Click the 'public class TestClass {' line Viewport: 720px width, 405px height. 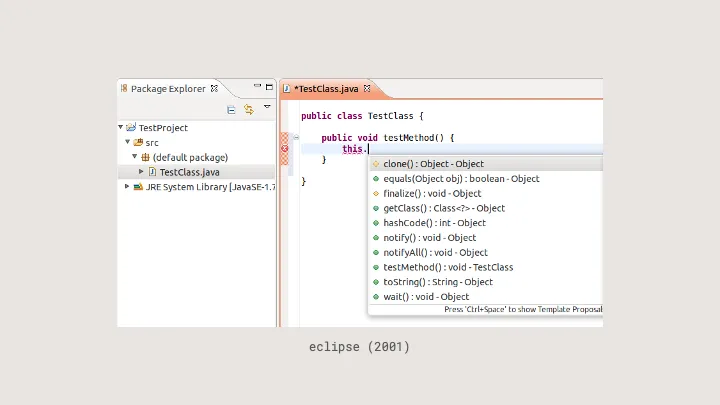pos(362,116)
